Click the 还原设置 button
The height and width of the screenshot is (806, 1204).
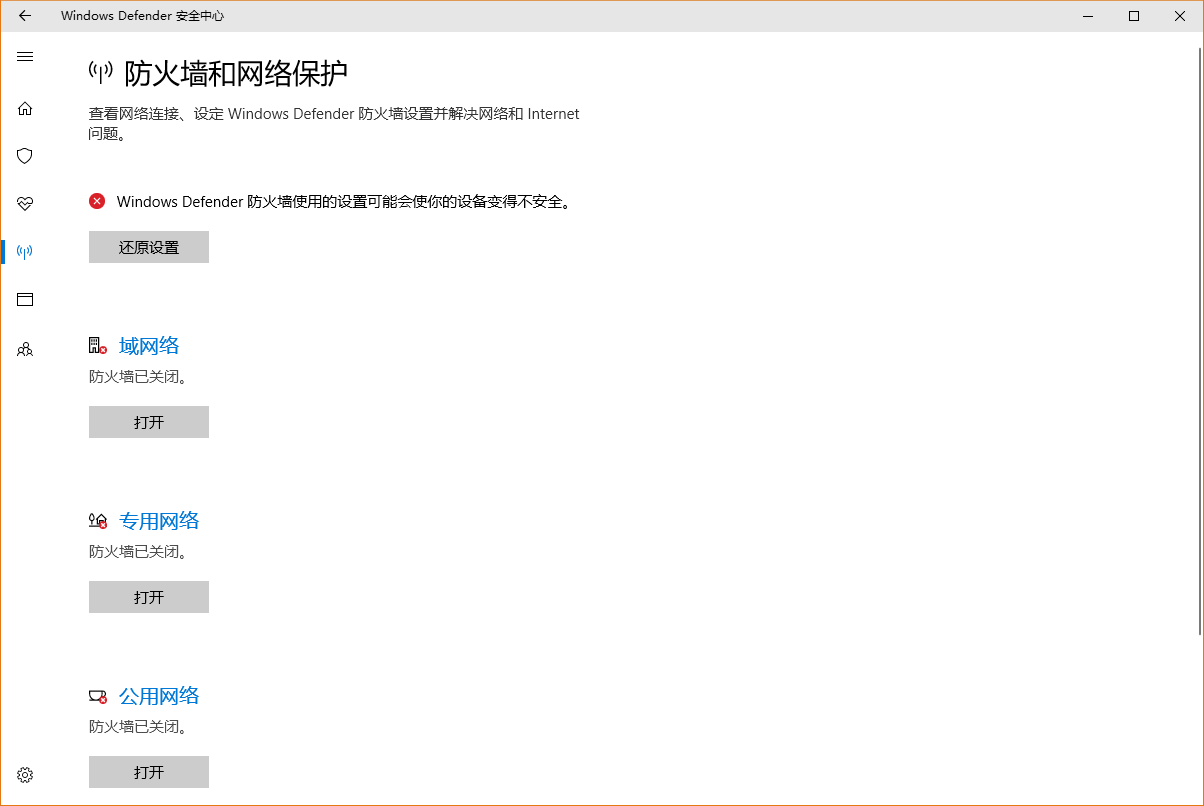pyautogui.click(x=149, y=247)
